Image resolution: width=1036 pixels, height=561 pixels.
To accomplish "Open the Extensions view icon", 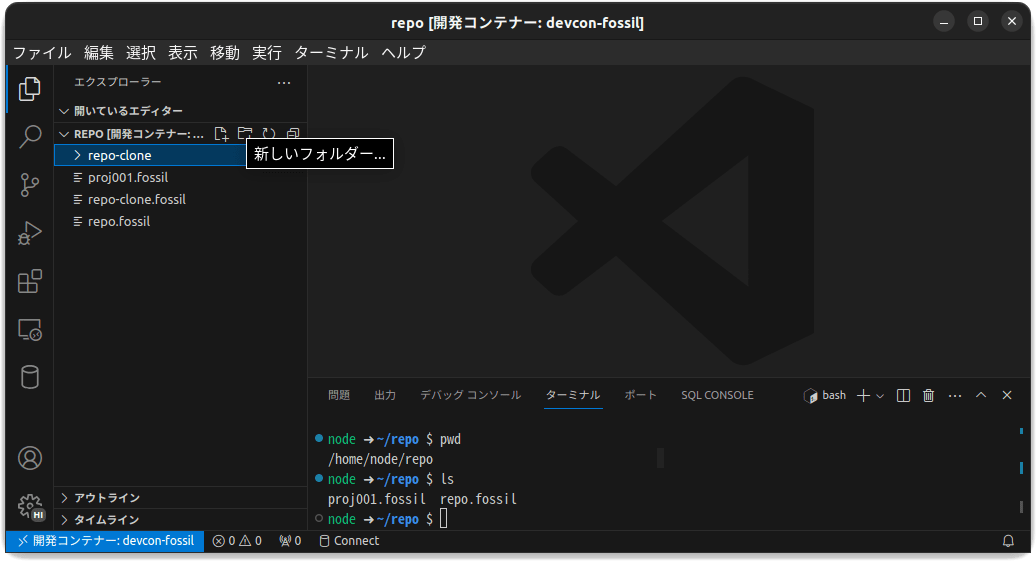I will [30, 281].
